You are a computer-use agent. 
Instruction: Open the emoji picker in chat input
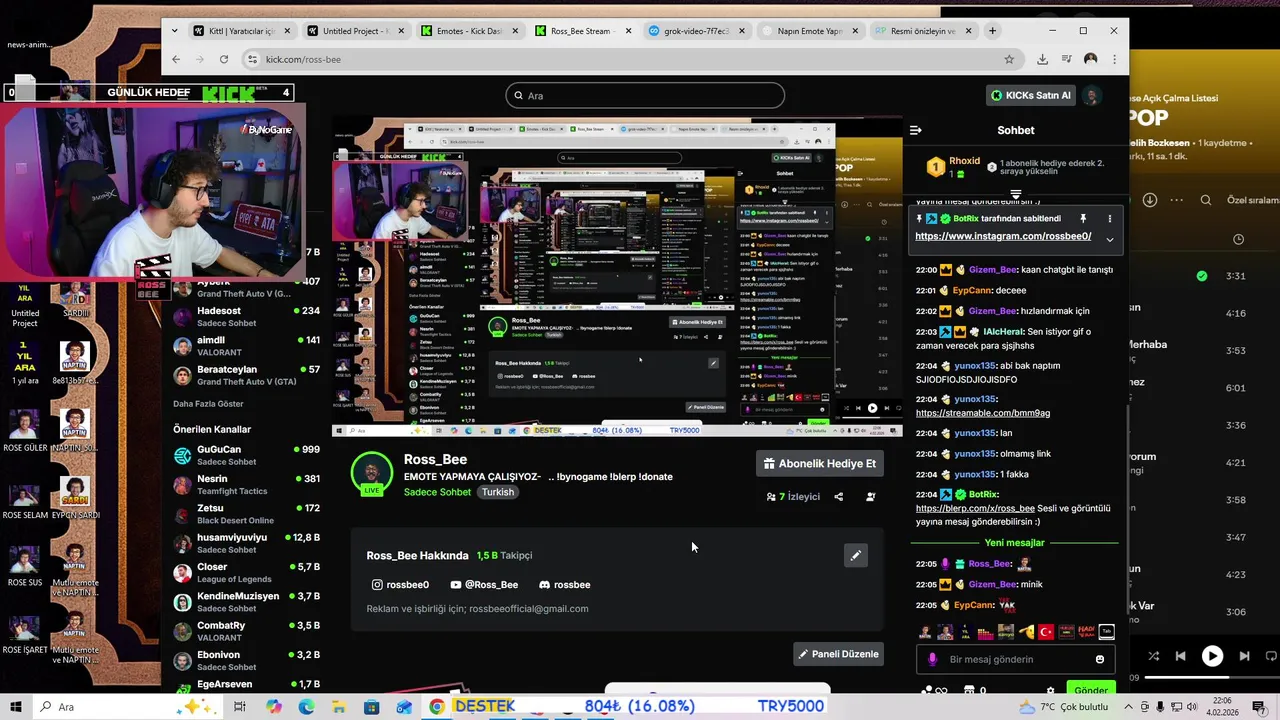coord(1100,659)
